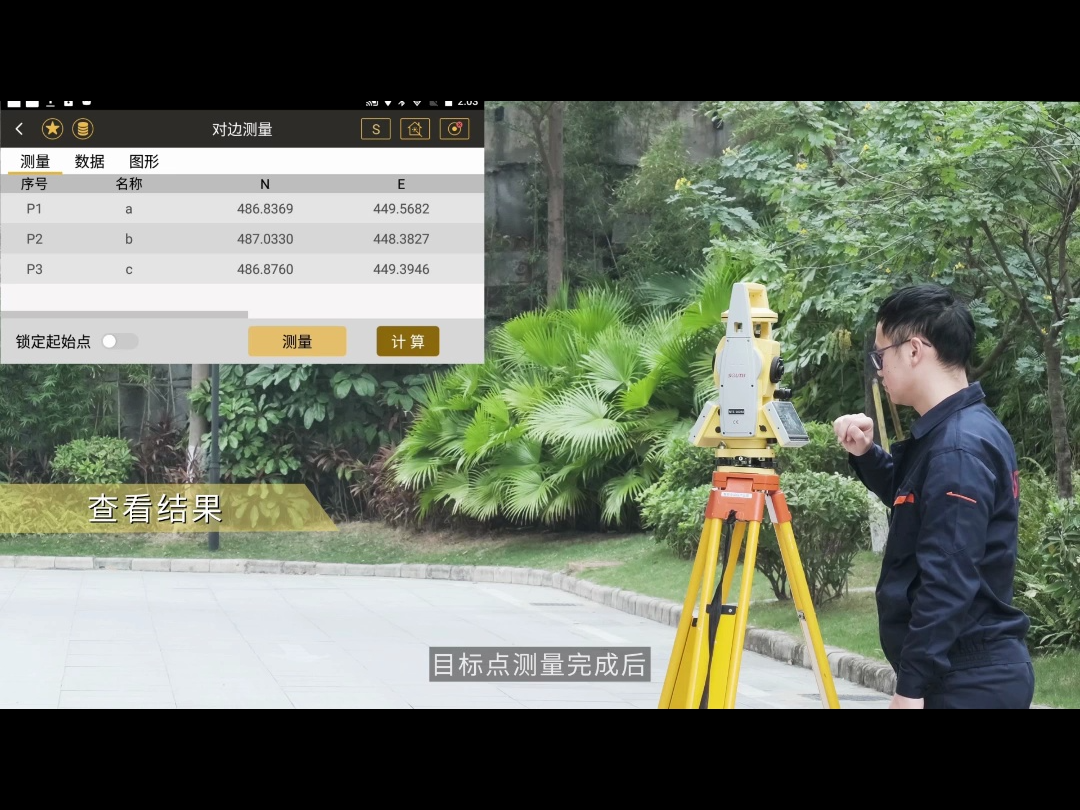Click the 测量 button
The height and width of the screenshot is (810, 1080).
[297, 341]
